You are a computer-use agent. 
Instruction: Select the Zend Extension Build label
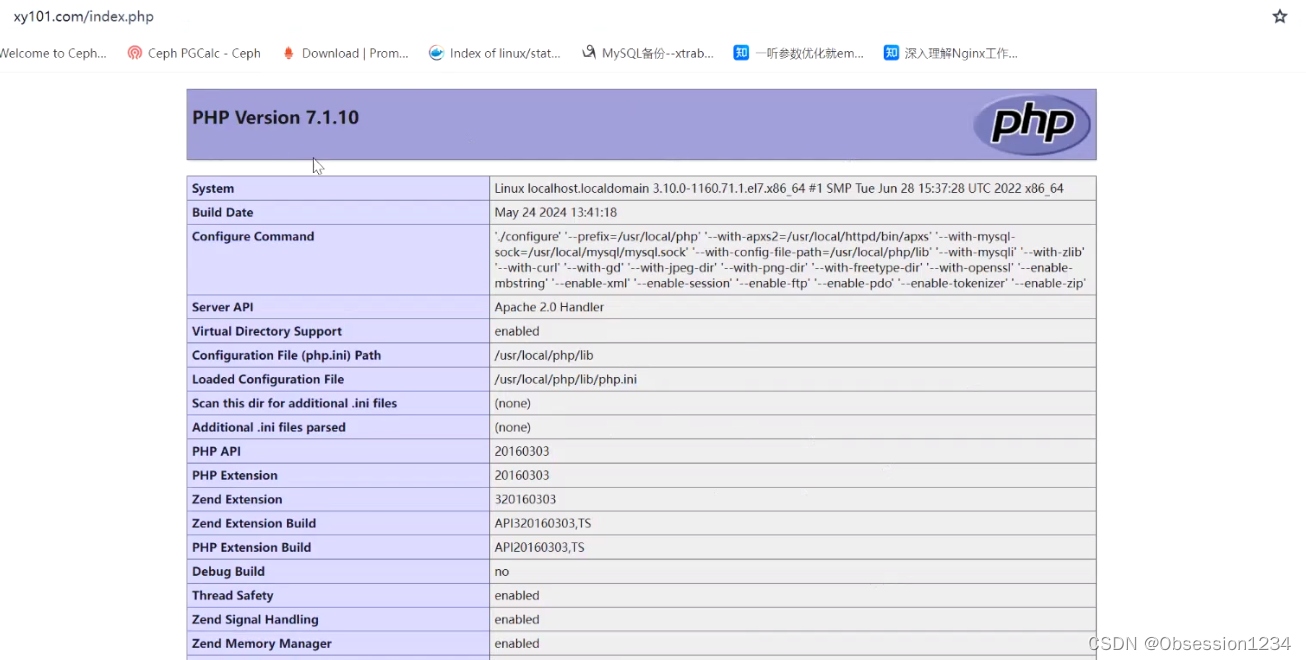point(254,523)
